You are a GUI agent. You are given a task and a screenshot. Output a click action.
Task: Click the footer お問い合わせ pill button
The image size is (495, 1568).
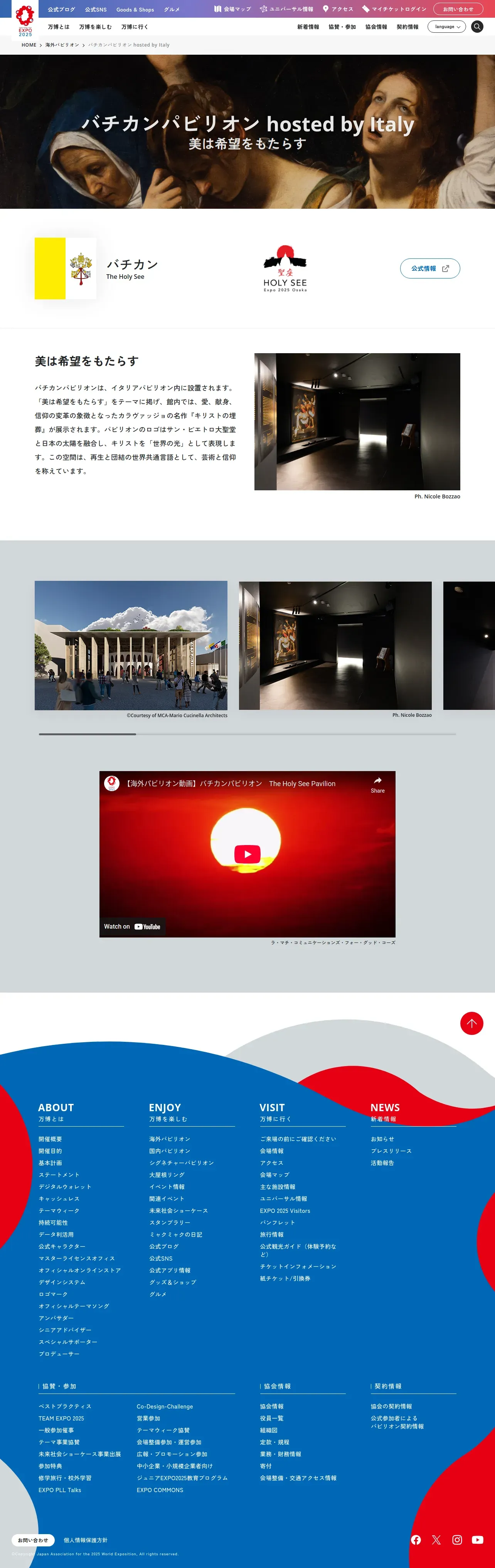click(x=33, y=1540)
